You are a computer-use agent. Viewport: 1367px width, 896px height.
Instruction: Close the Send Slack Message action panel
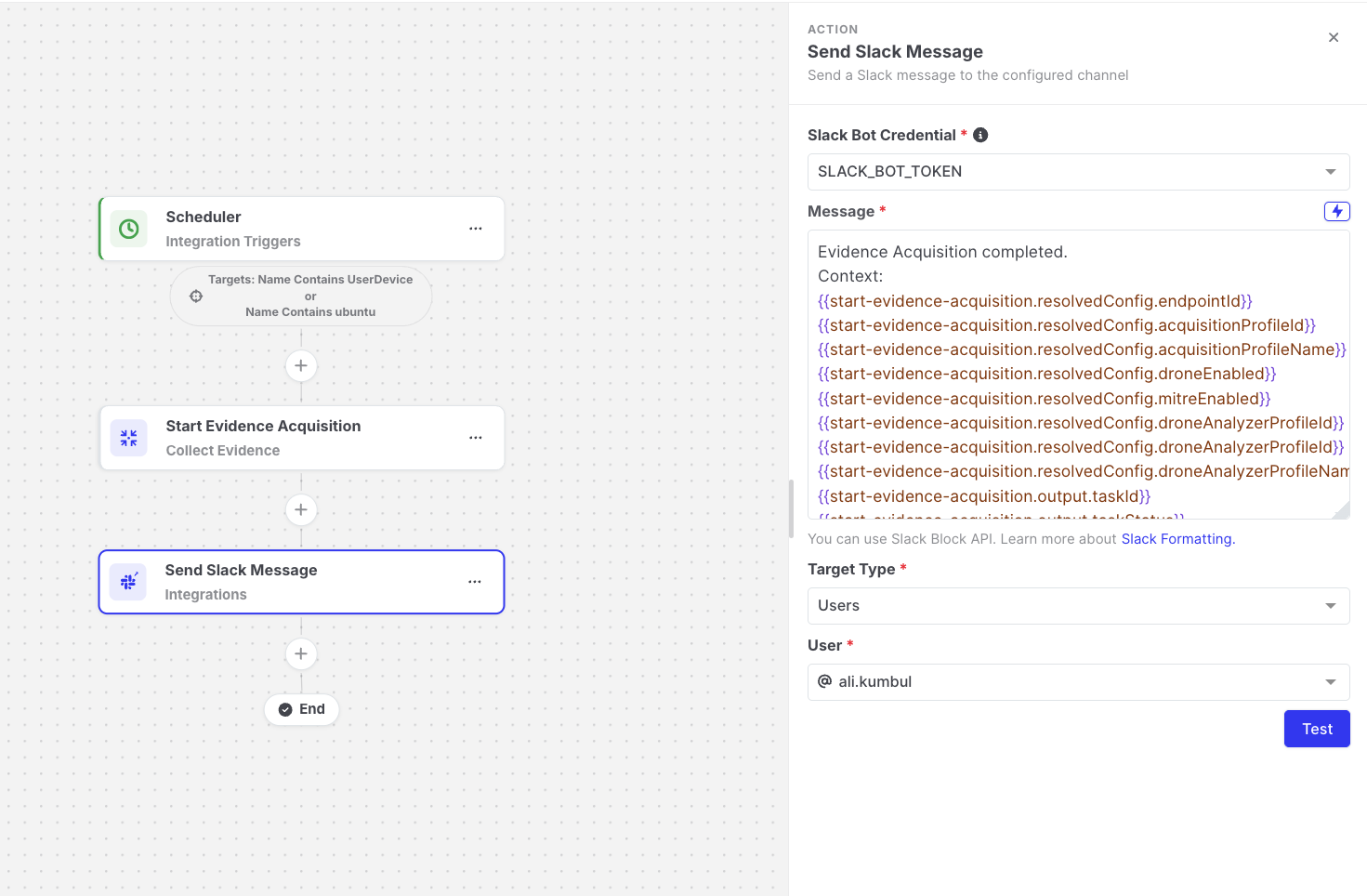(x=1334, y=37)
